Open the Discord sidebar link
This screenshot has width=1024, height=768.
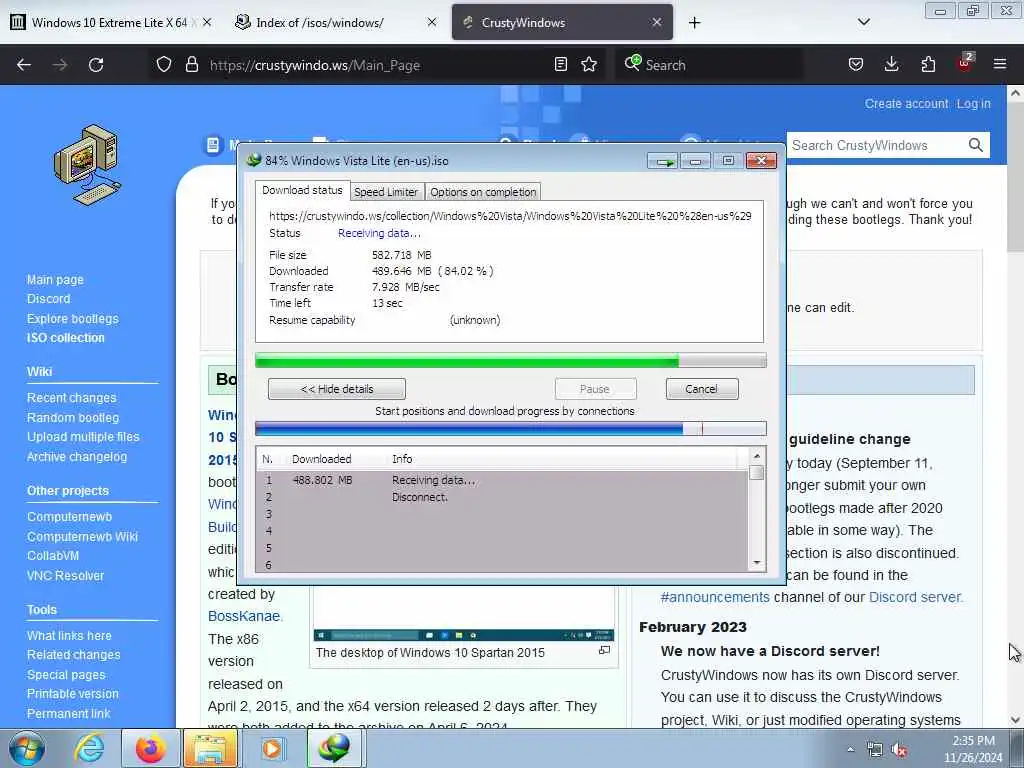point(48,298)
